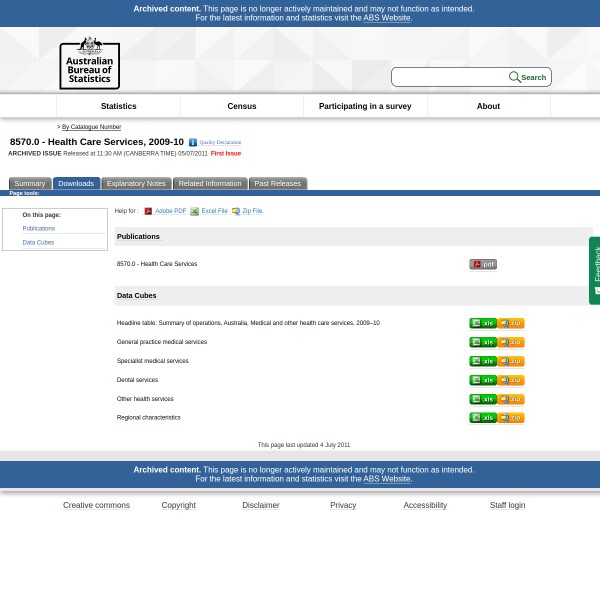
Task: Download zip for Dental services
Action: coord(511,380)
